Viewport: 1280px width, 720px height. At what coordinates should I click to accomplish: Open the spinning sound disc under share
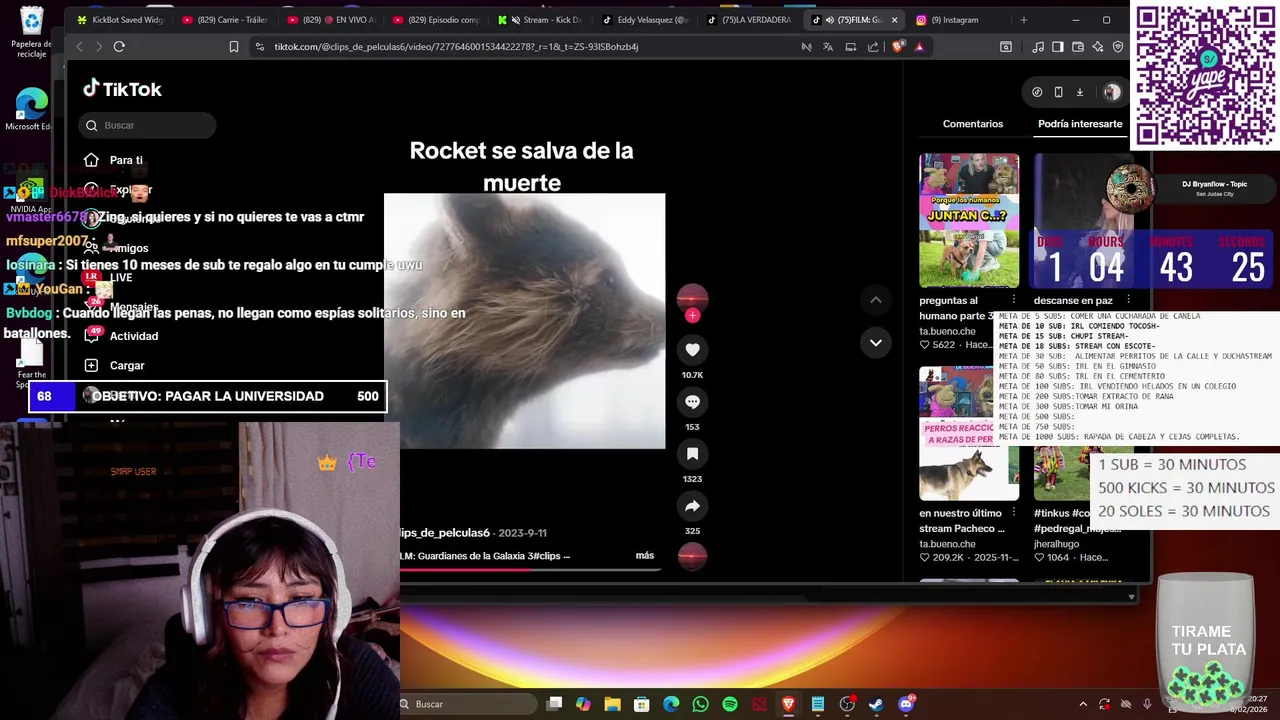(692, 556)
